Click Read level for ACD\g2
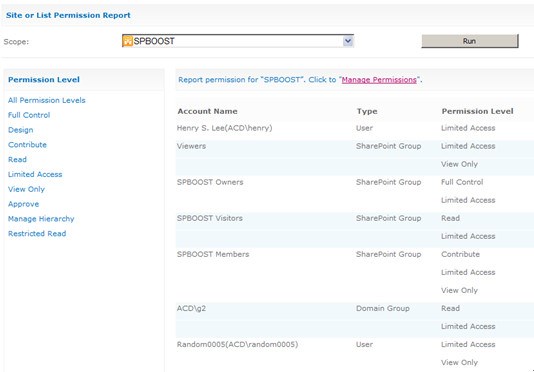 tap(450, 309)
